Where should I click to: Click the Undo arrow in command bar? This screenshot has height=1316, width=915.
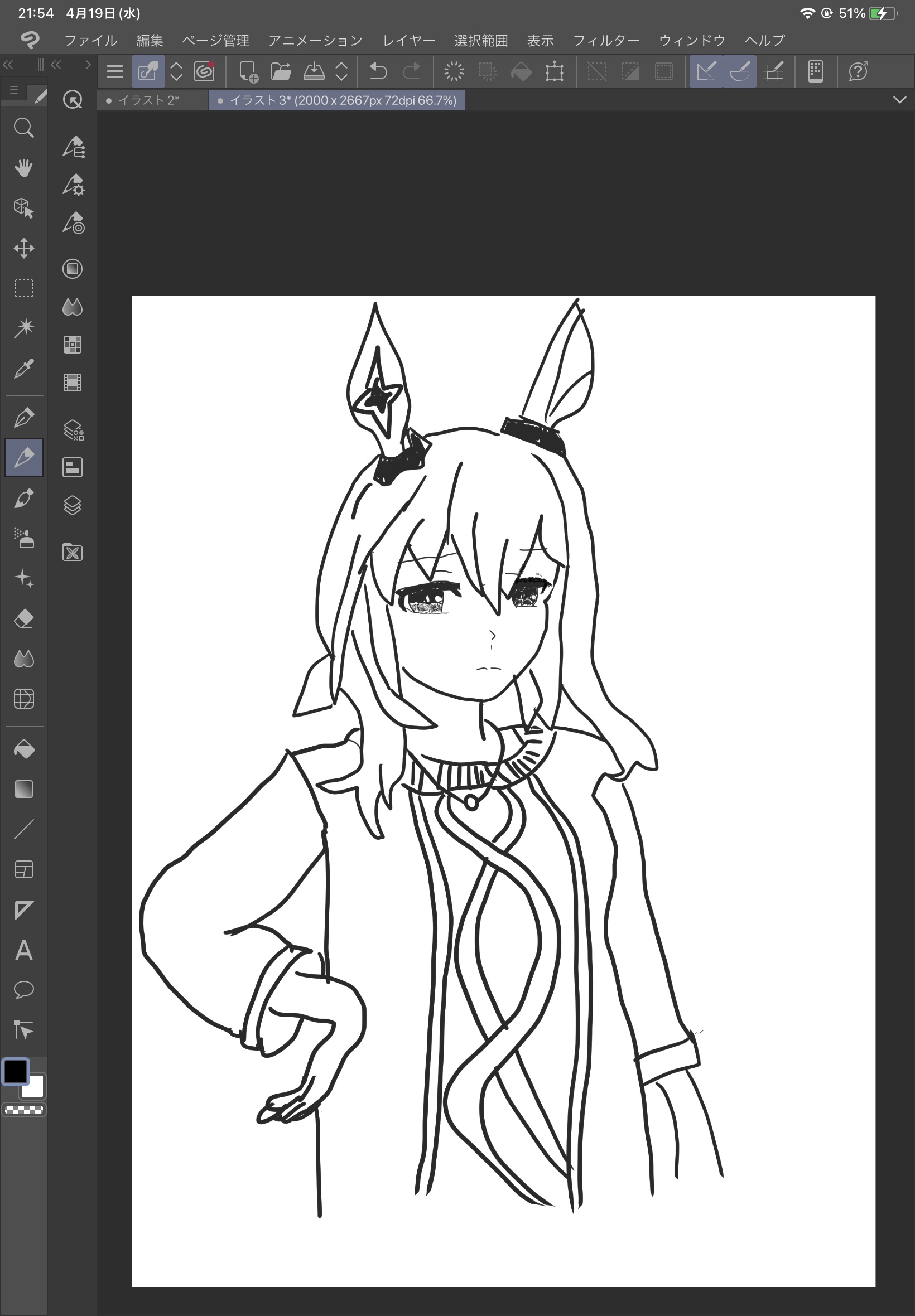point(378,71)
